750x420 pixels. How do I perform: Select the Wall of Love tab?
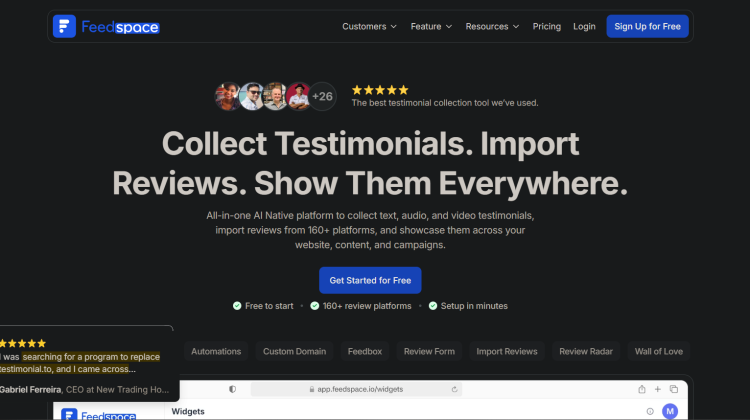coord(658,351)
